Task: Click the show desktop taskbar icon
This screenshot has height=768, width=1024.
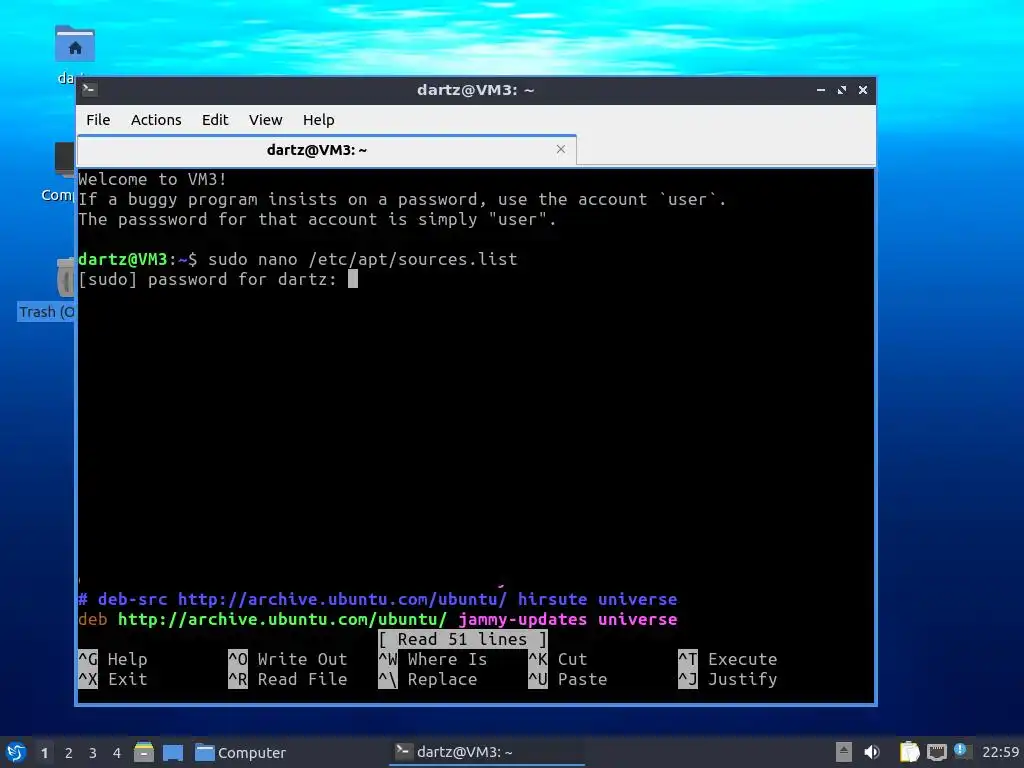Action: pos(173,752)
